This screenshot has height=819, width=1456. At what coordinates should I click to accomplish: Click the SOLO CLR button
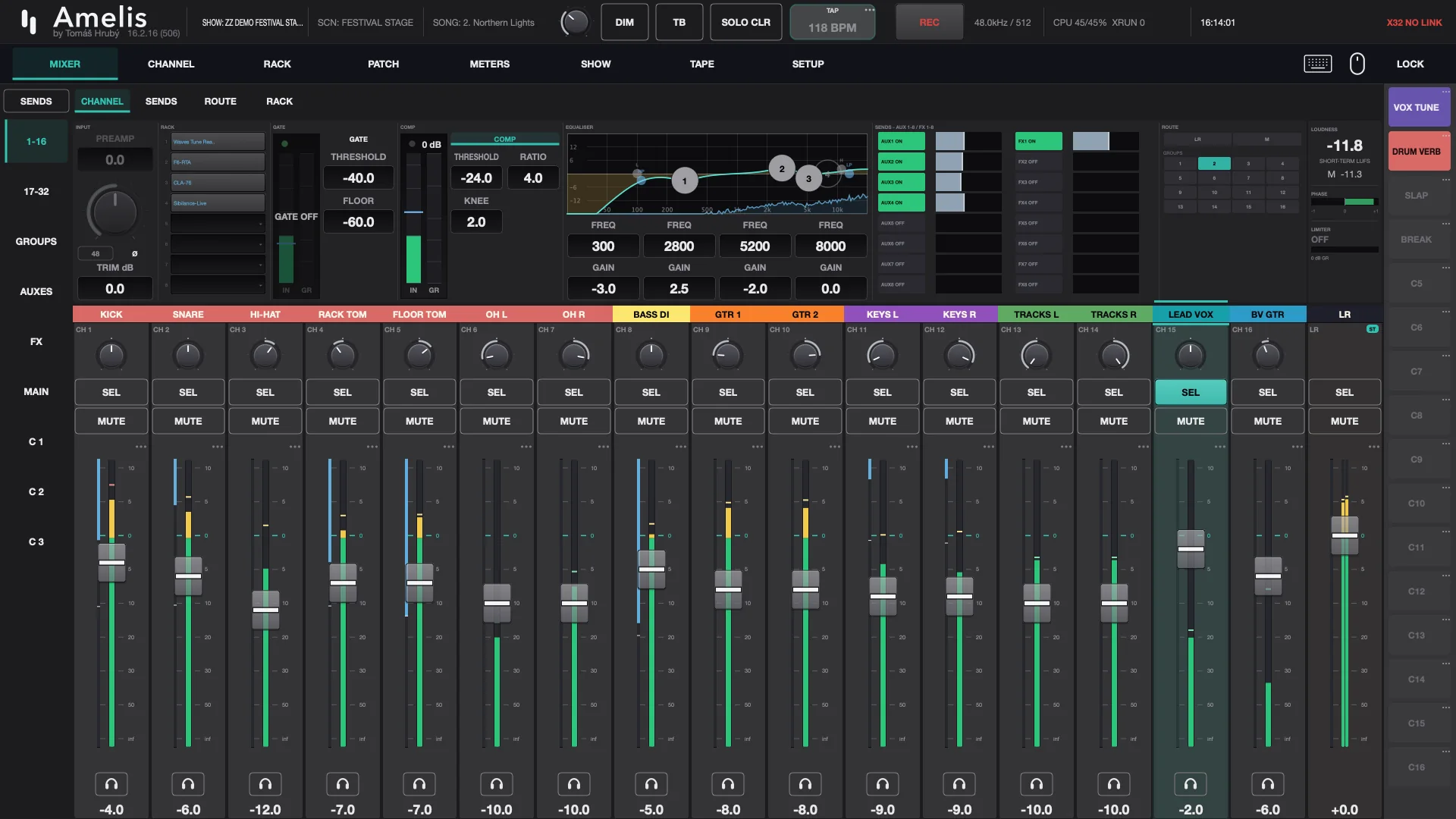point(745,22)
